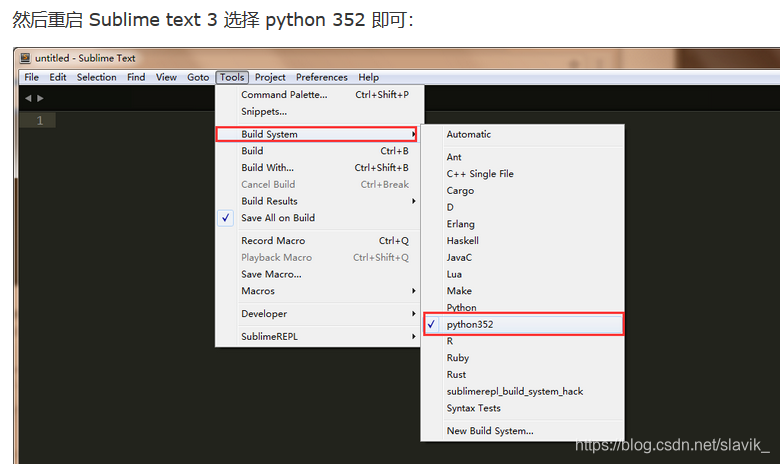
Task: Run Build from Tools menu
Action: pyautogui.click(x=318, y=151)
